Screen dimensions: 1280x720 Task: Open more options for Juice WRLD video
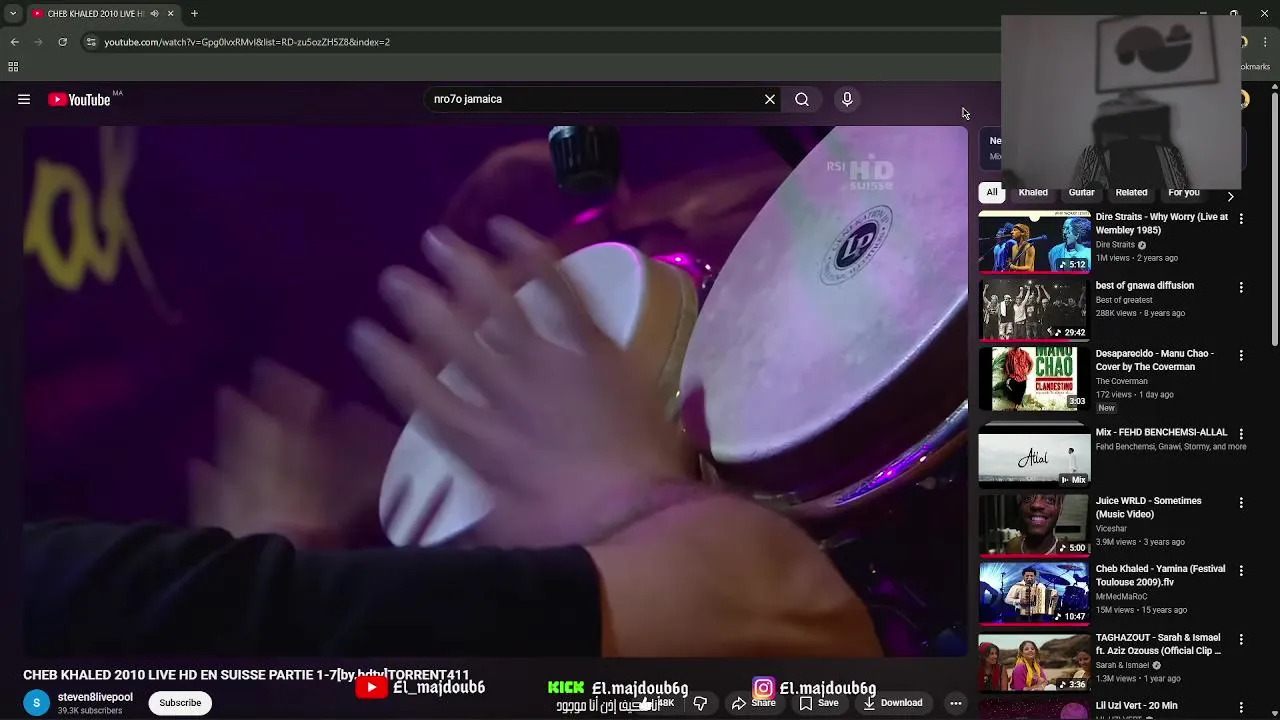pyautogui.click(x=1241, y=502)
